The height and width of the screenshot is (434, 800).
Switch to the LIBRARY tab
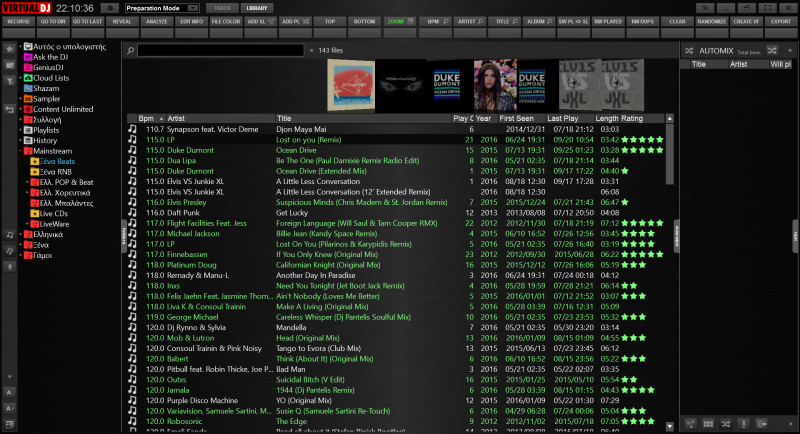(x=257, y=7)
